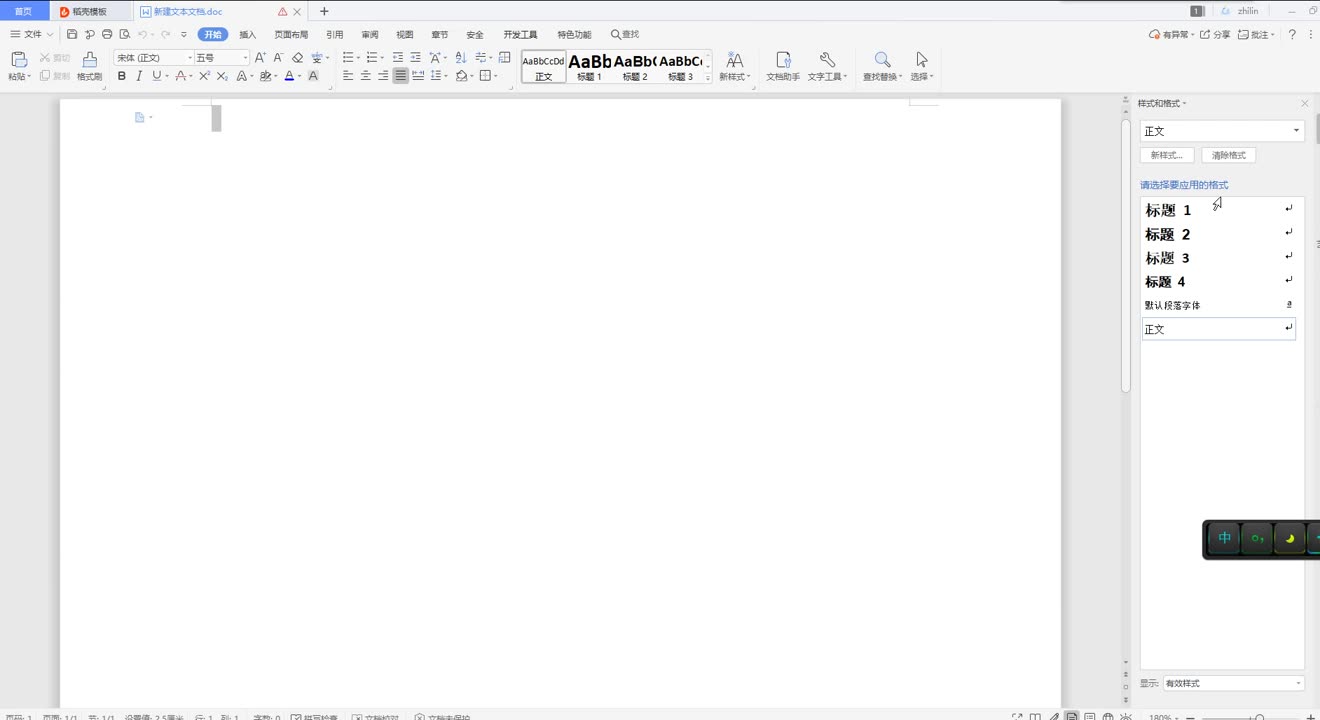
Task: Expand quick access toolbar customize arrow
Action: point(184,35)
